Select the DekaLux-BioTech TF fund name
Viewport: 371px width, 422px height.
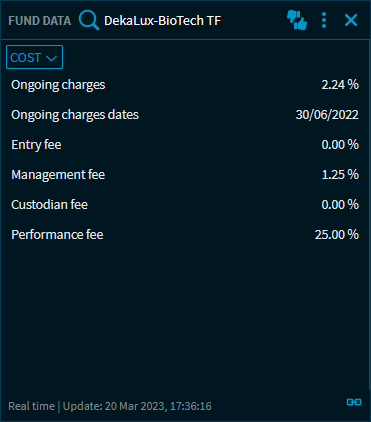tap(162, 21)
